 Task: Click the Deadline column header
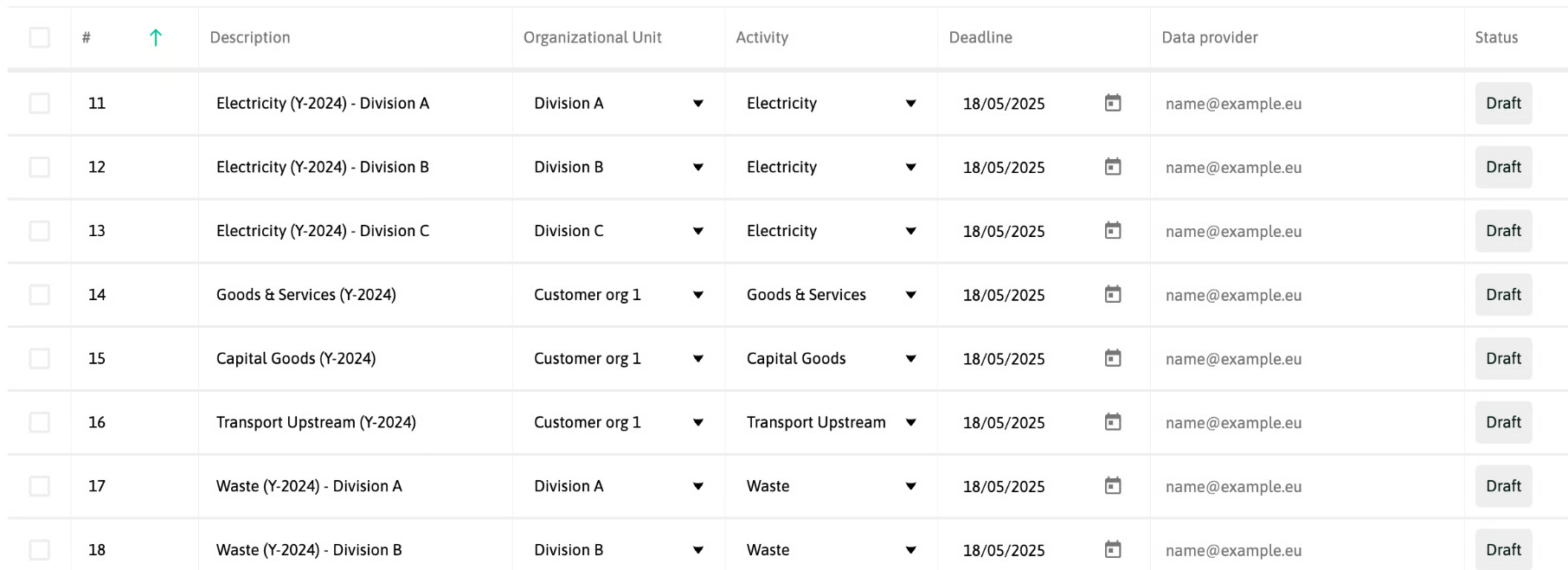[x=980, y=37]
